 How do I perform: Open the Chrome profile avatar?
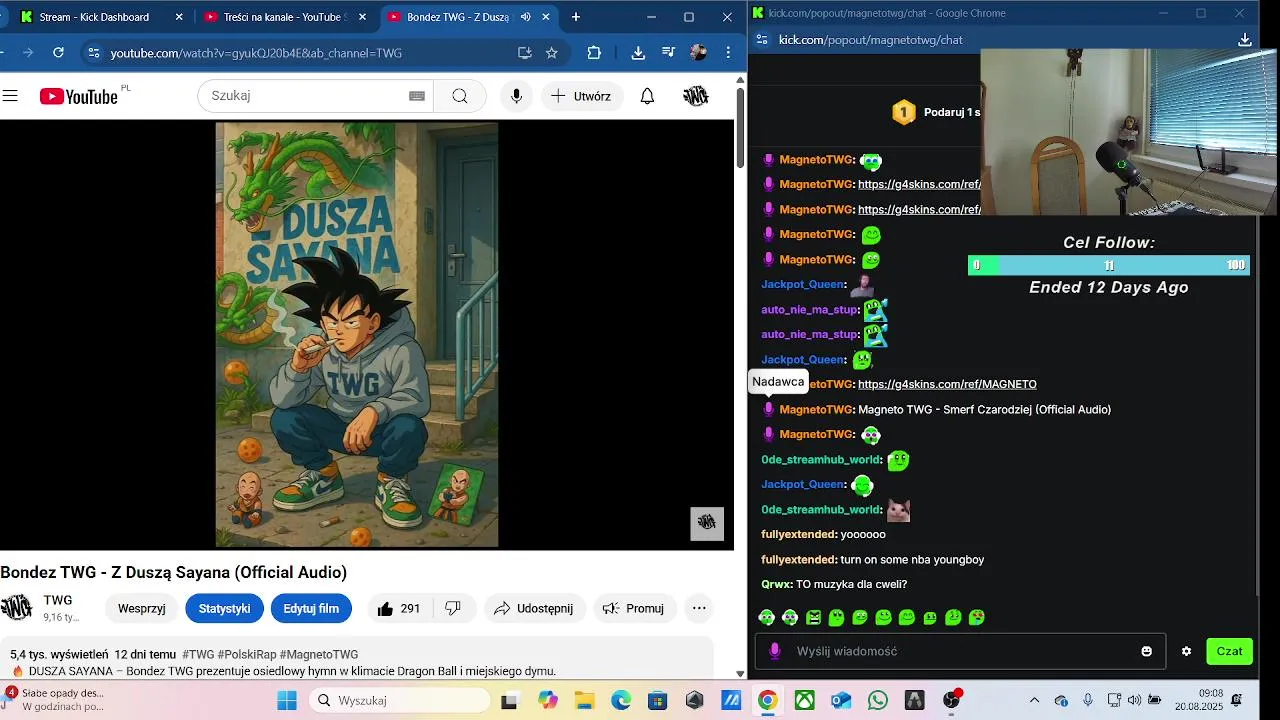point(699,53)
